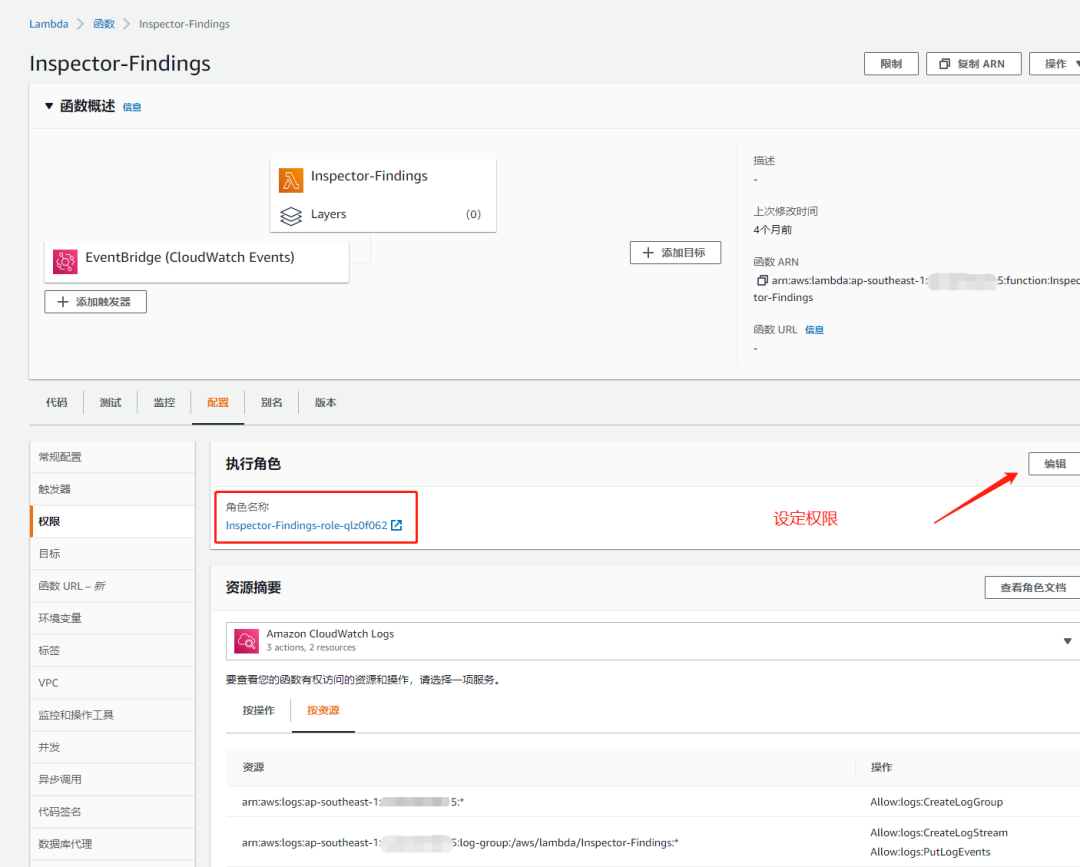Click the 查看角色文档 button
Viewport: 1080px width, 867px height.
(1032, 587)
